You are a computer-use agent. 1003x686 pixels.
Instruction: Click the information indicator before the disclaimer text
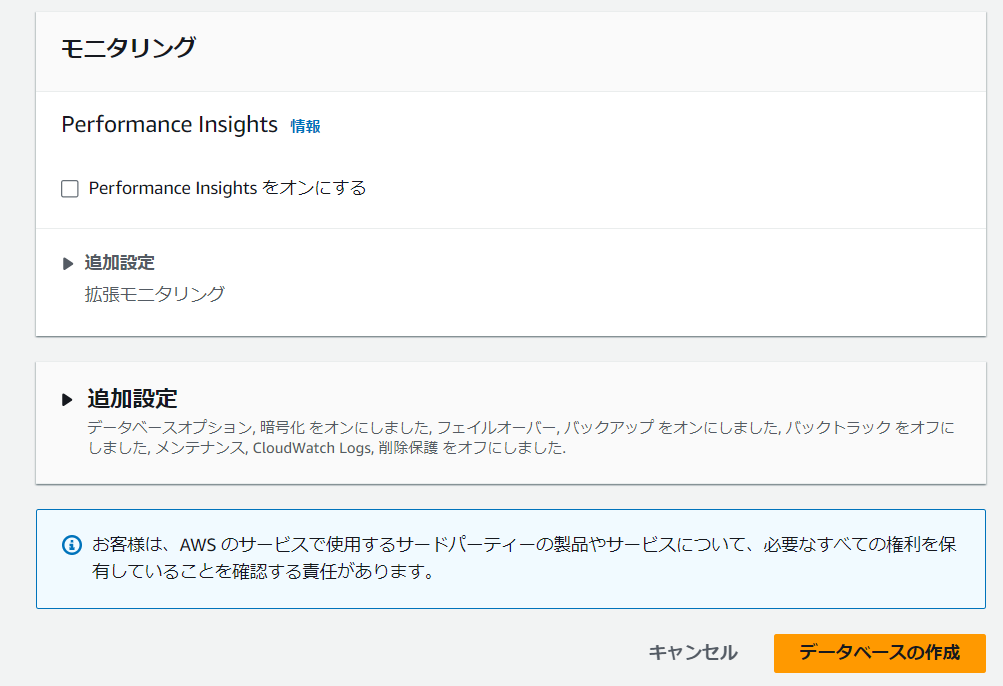70,545
